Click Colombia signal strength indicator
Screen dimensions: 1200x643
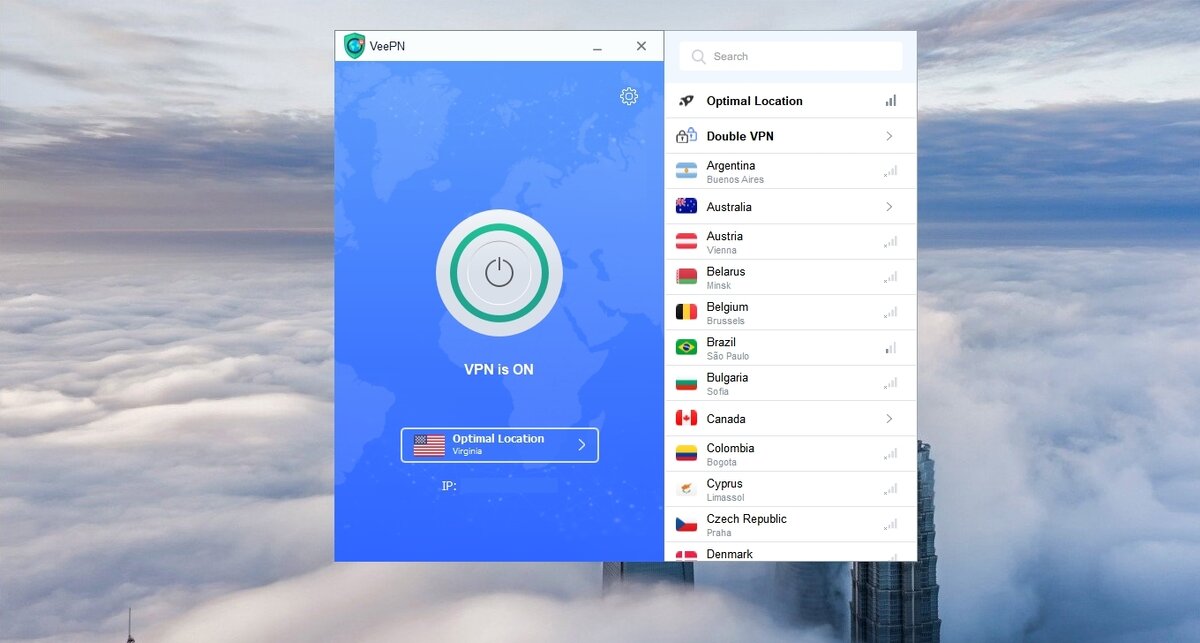pyautogui.click(x=890, y=454)
